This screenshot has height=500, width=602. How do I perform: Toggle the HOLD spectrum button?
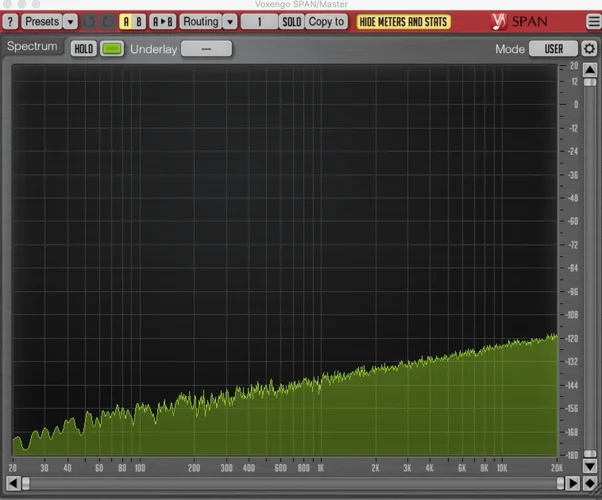83,48
